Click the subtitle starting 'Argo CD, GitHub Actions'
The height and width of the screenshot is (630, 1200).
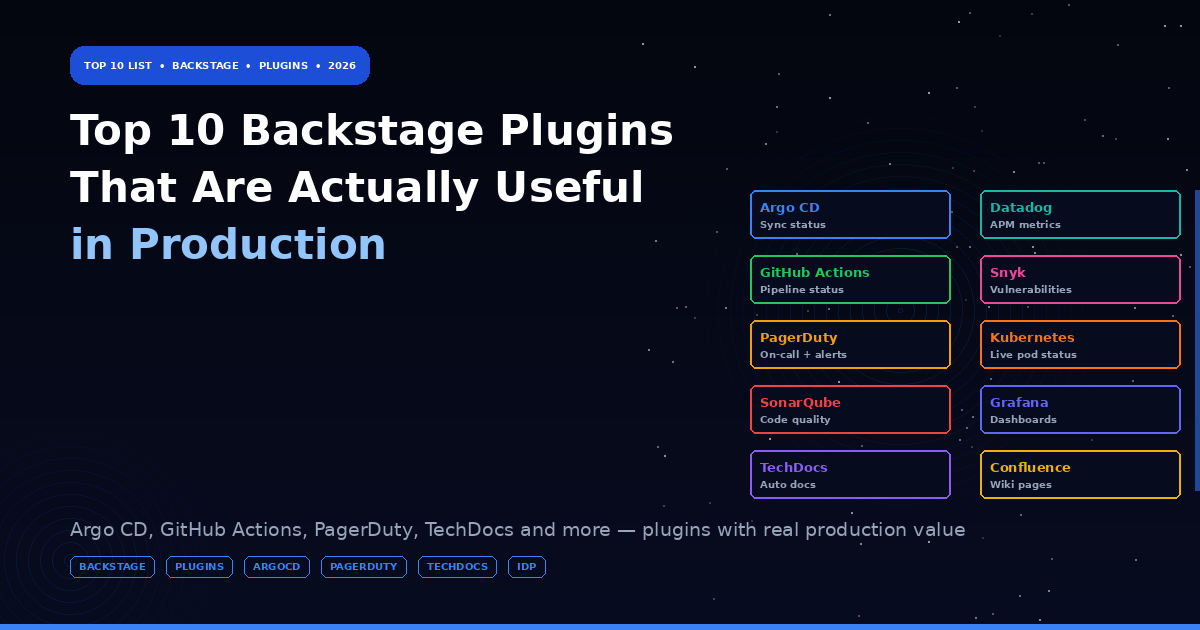click(518, 530)
